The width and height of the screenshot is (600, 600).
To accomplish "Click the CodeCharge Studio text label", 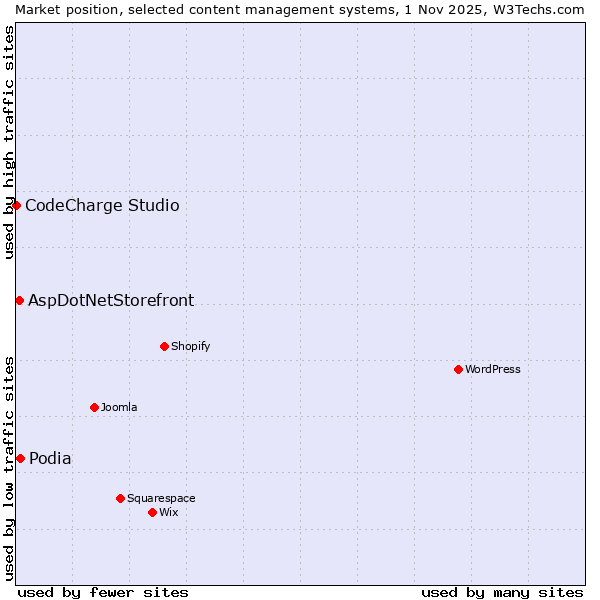I will coord(102,206).
